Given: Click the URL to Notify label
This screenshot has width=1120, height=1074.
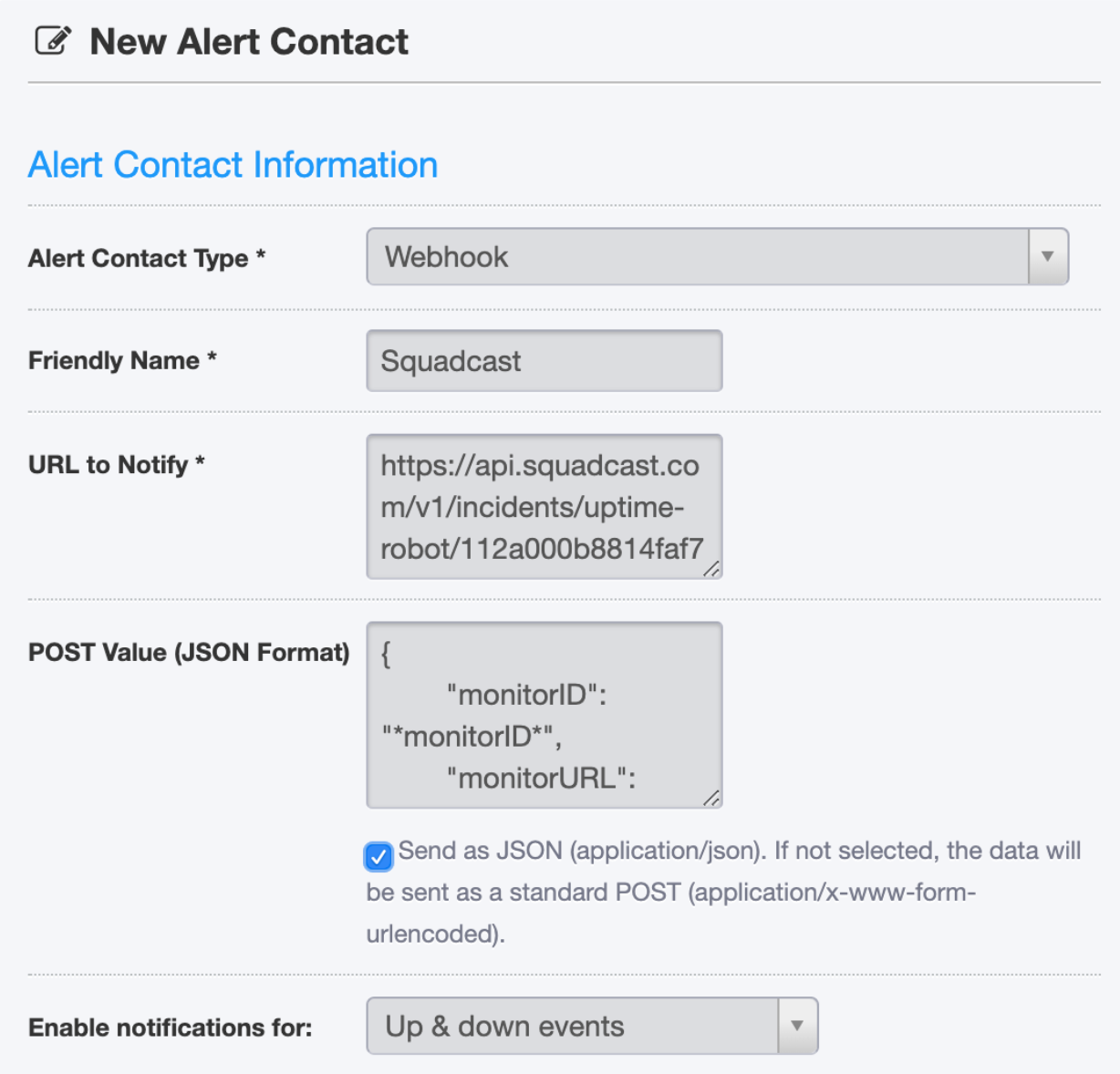Looking at the screenshot, I should pos(117,465).
